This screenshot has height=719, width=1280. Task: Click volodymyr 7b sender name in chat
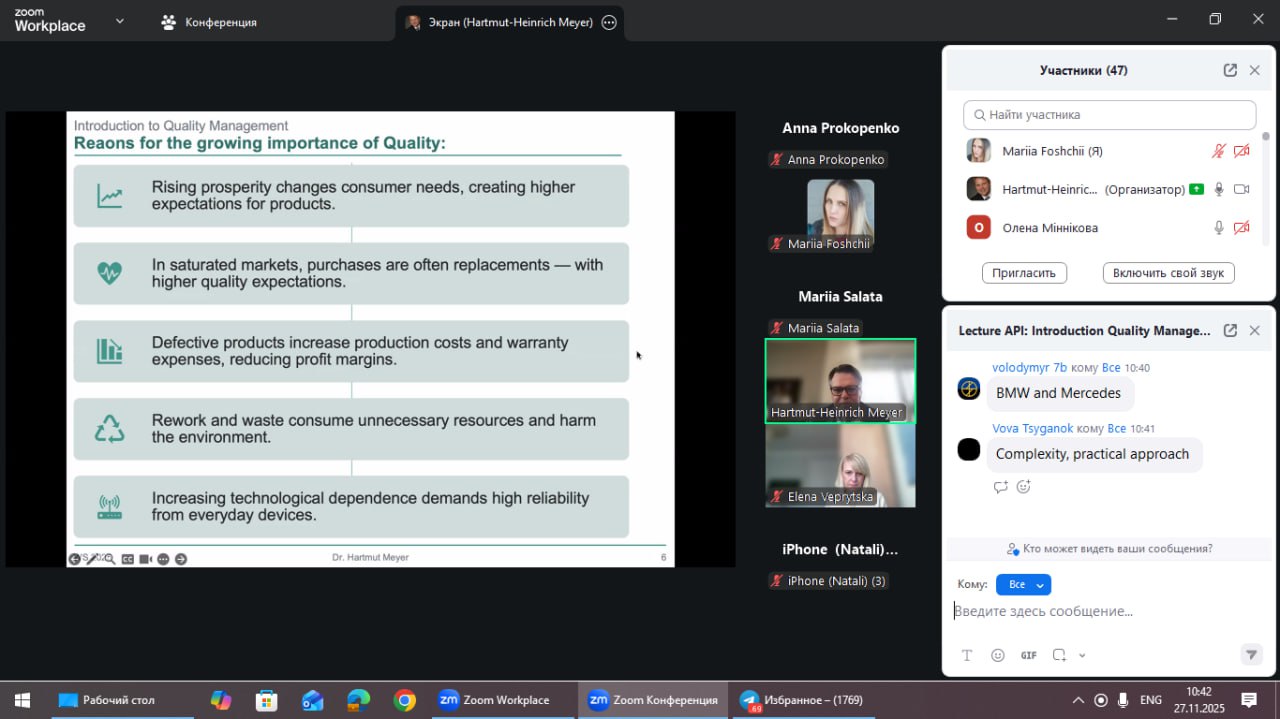1029,367
